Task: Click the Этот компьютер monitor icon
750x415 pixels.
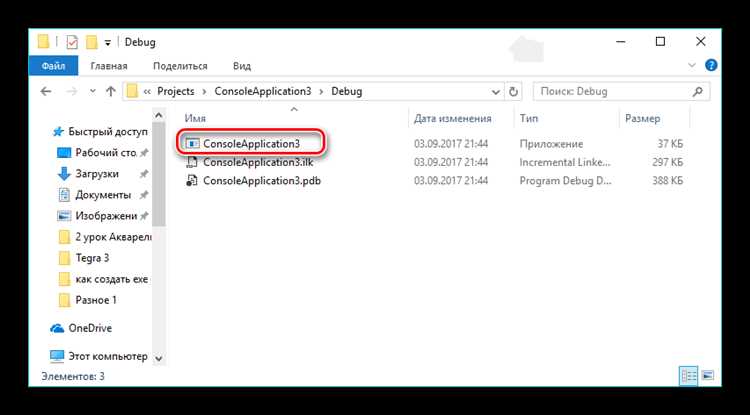Action: pos(57,356)
